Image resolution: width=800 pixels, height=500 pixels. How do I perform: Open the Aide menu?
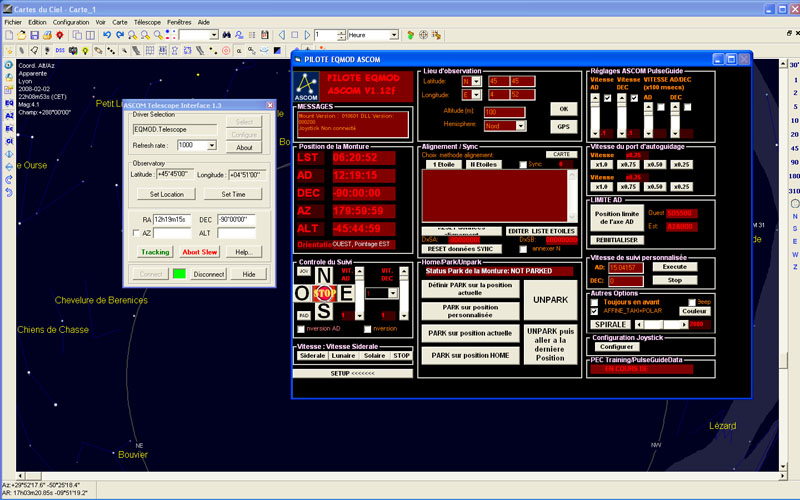[x=204, y=22]
